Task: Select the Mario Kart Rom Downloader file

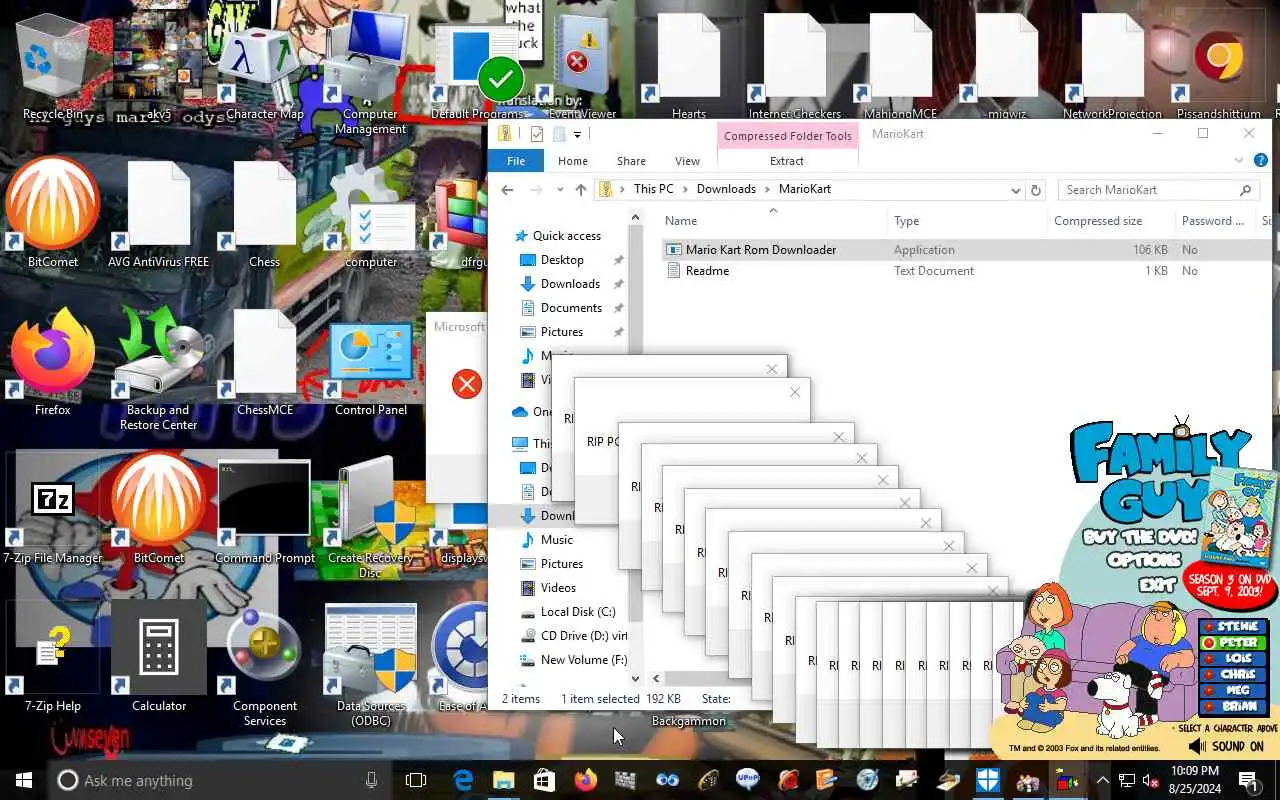Action: pyautogui.click(x=760, y=250)
